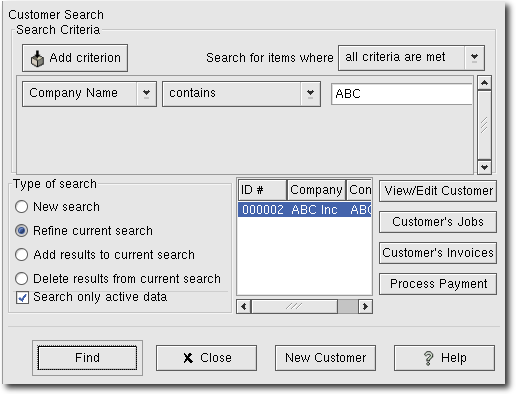Click the truncated 'Con' column header
Image resolution: width=516 pixels, height=394 pixels.
tap(359, 190)
